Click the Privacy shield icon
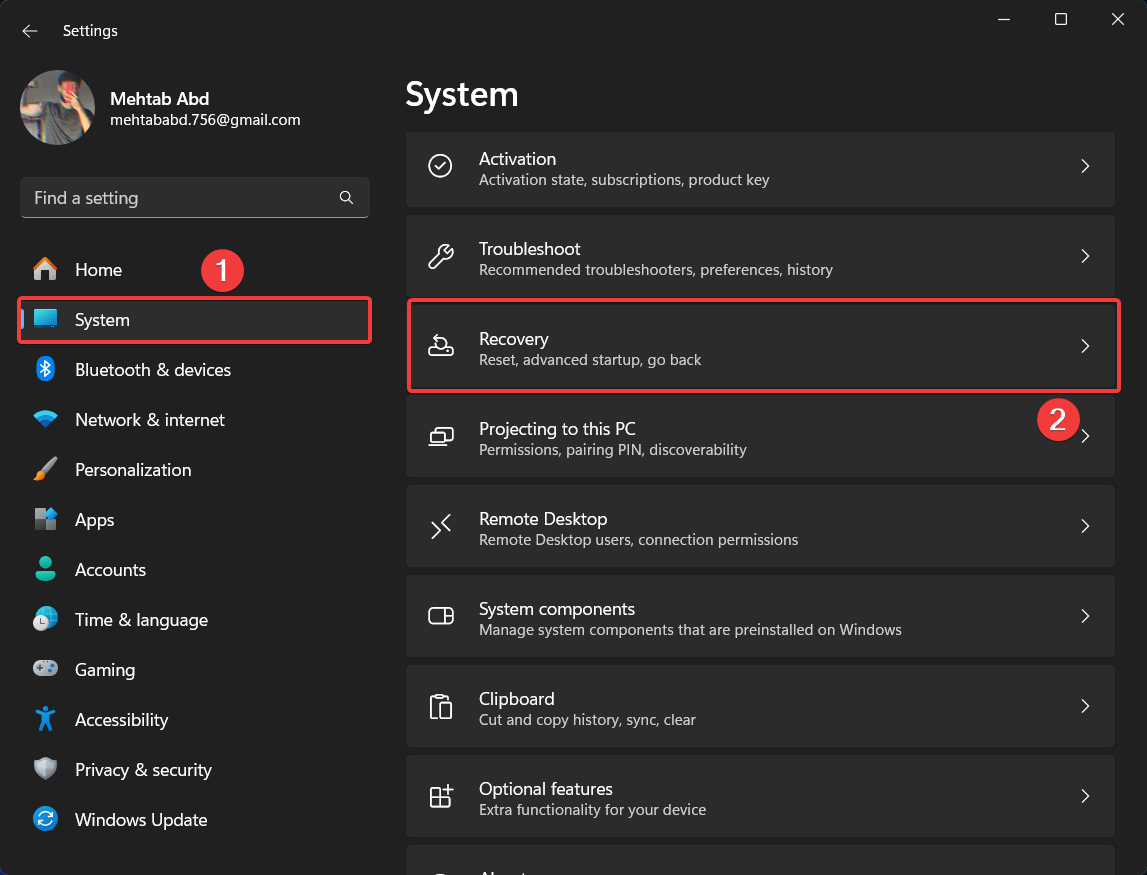The width and height of the screenshot is (1147, 875). tap(45, 769)
